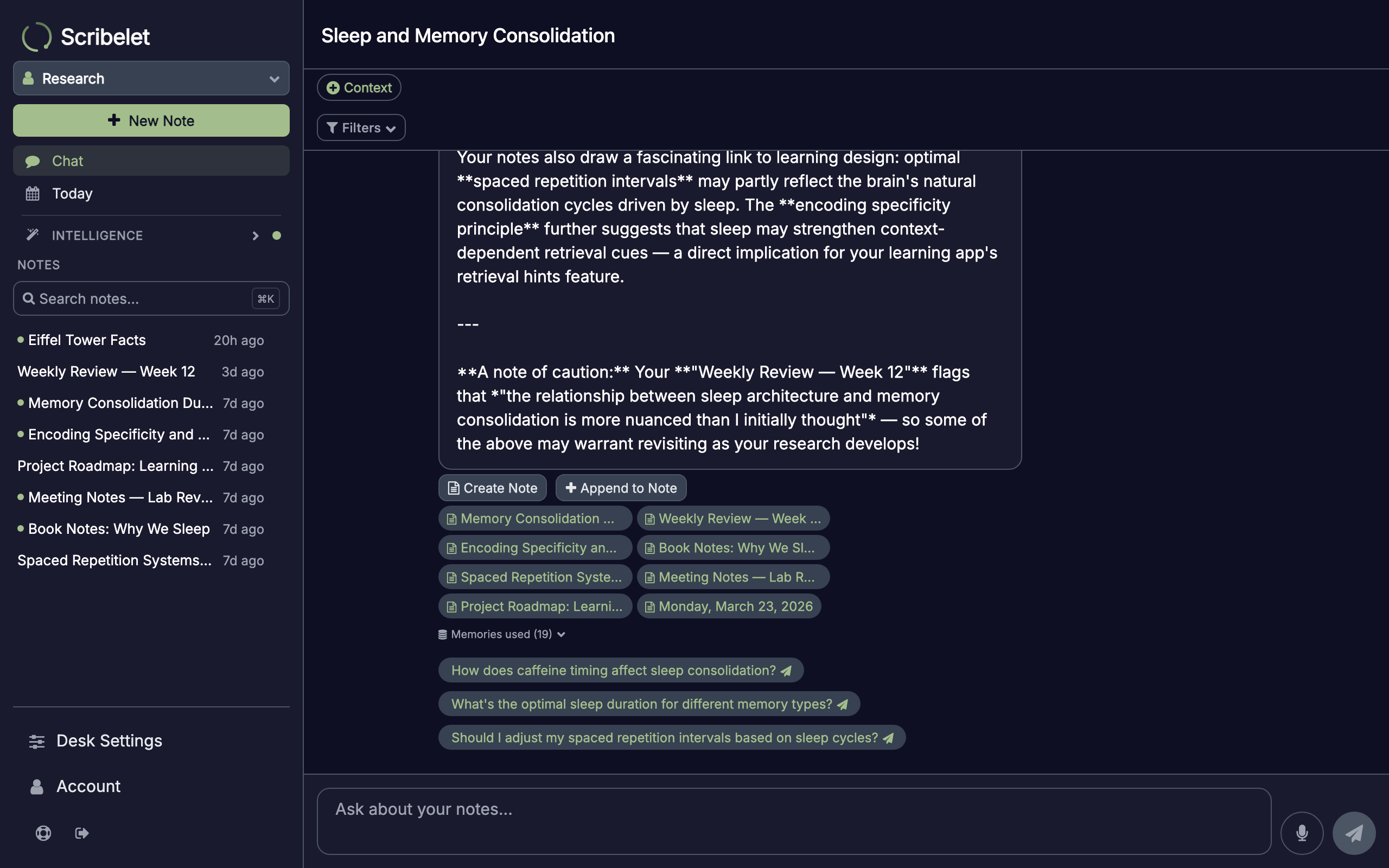Viewport: 1389px width, 868px height.
Task: Send the spaced repetition intervals suggested question
Action: 672,738
